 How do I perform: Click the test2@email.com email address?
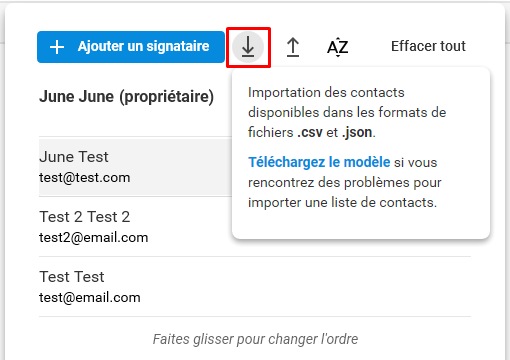94,238
